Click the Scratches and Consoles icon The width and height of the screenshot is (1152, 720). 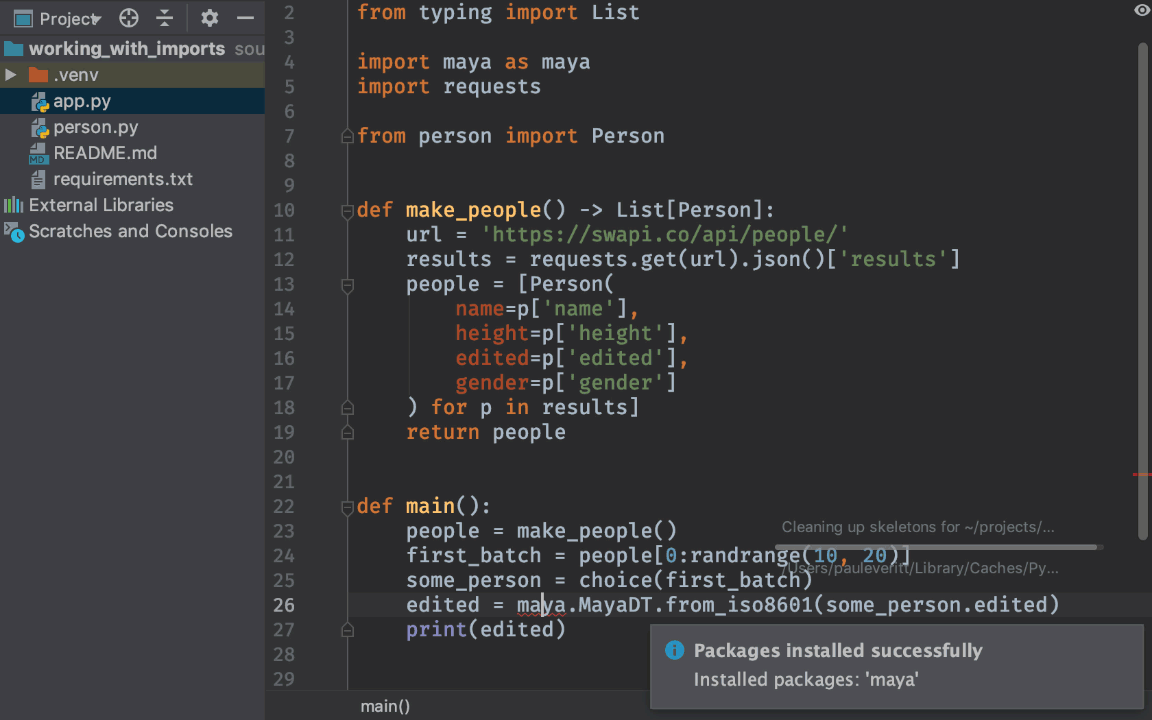(x=14, y=231)
